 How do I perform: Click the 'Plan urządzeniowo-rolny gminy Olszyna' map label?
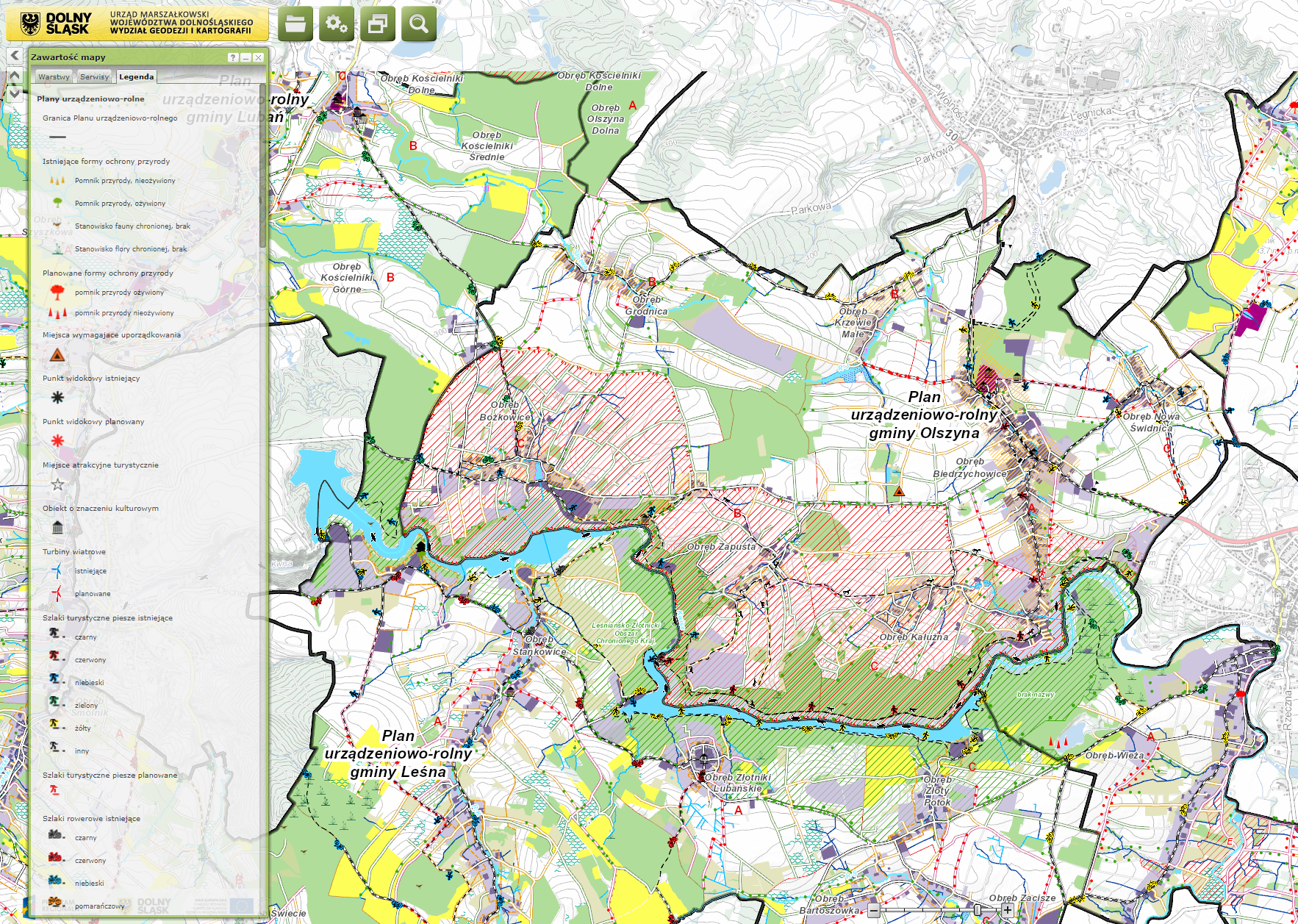pyautogui.click(x=924, y=415)
